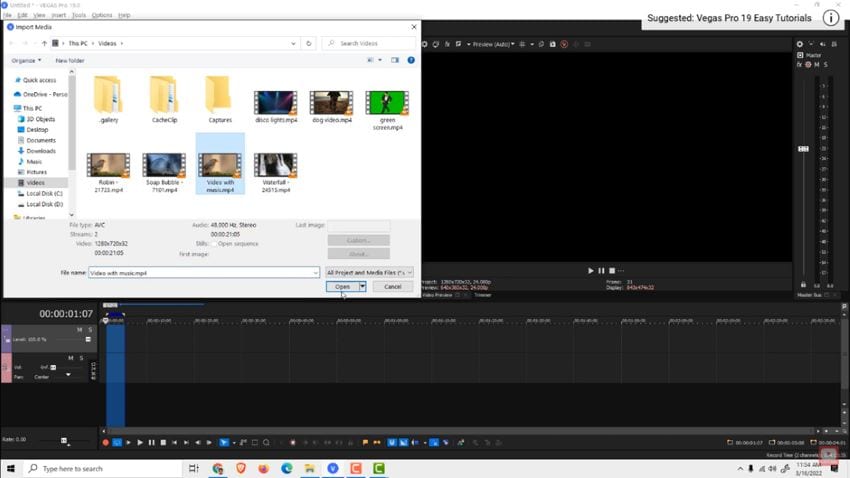Click the dialog help question mark icon

[411, 60]
